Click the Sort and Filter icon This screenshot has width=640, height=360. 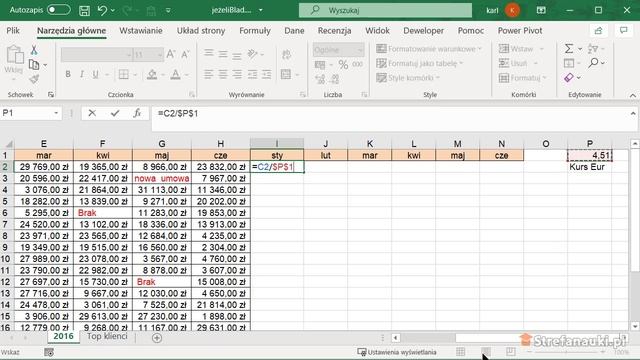click(593, 49)
